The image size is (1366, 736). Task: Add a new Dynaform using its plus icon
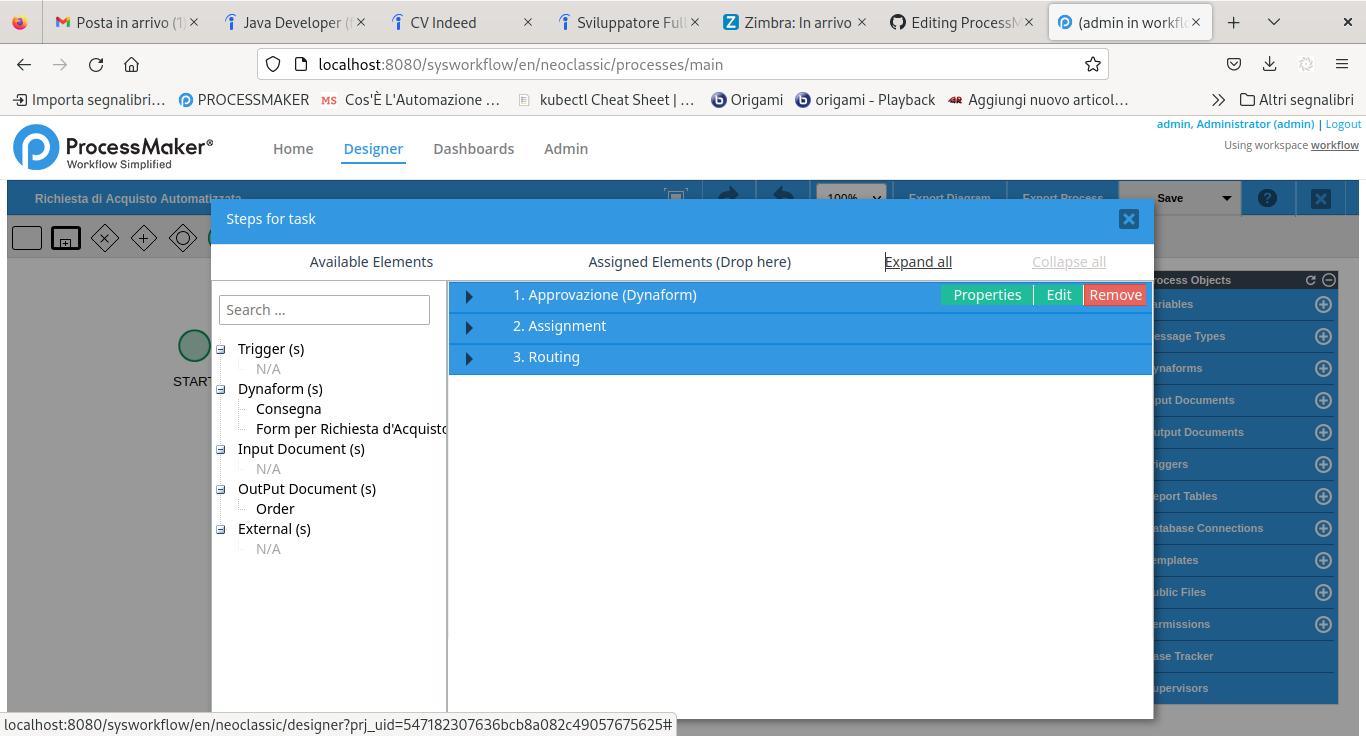click(1322, 368)
